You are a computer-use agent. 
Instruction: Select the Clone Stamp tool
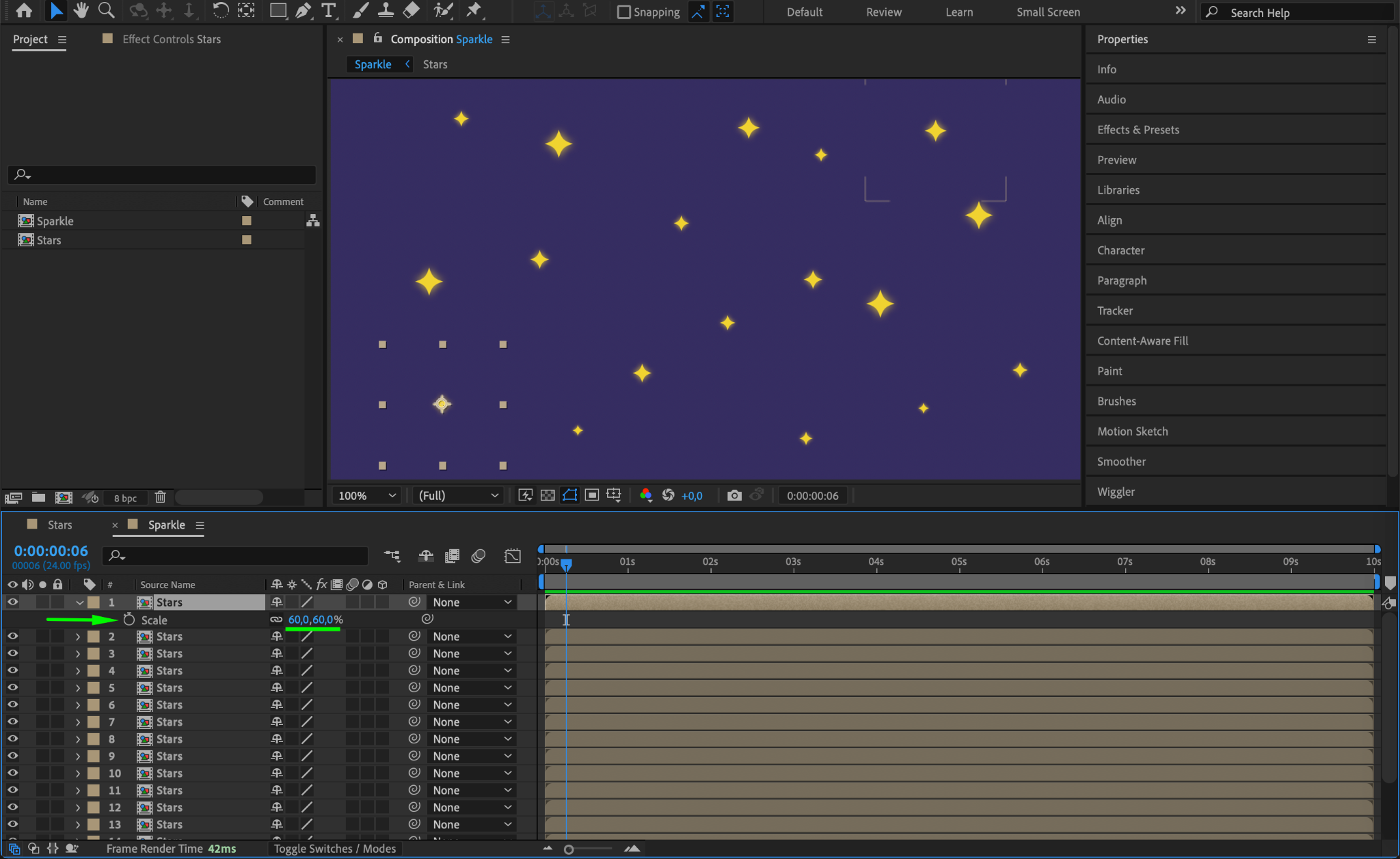[386, 10]
